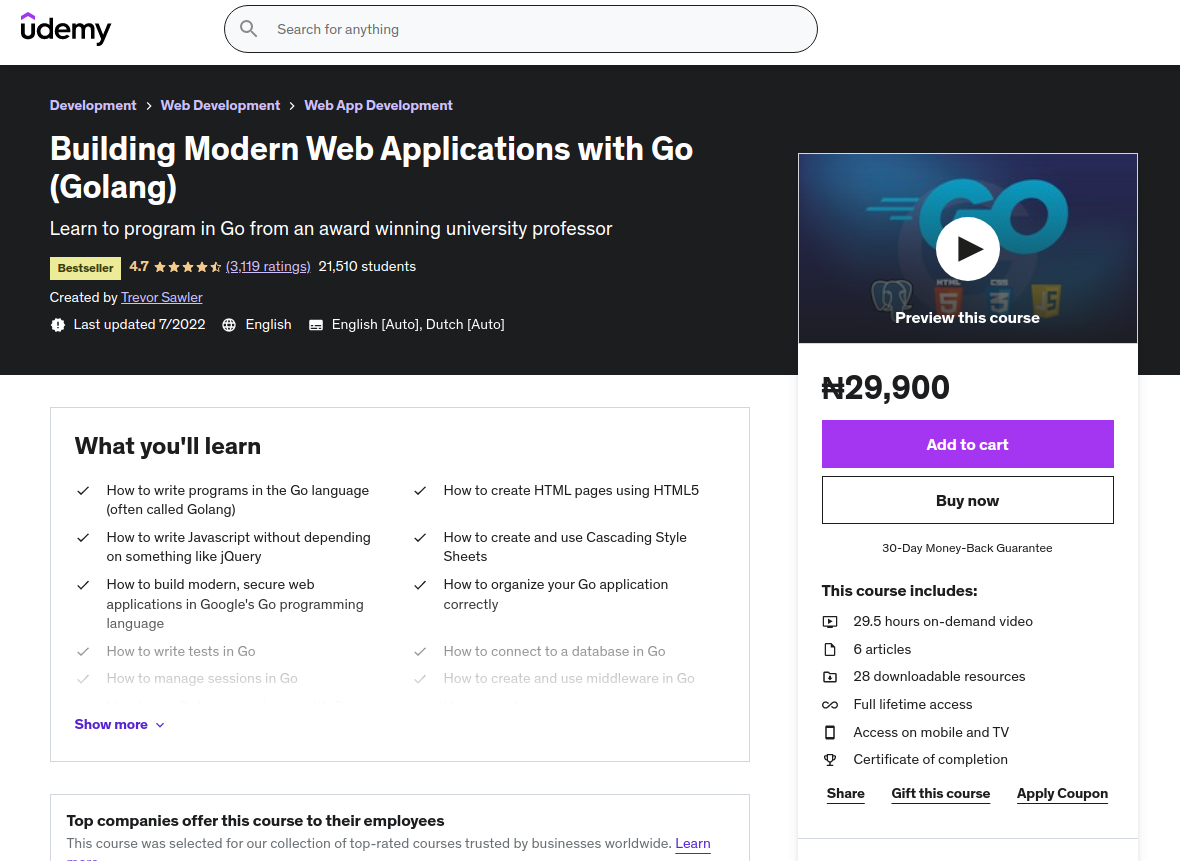Click checkmark beside Cascading Style Sheets item
Viewport: 1180px width, 861px height.
tap(420, 537)
